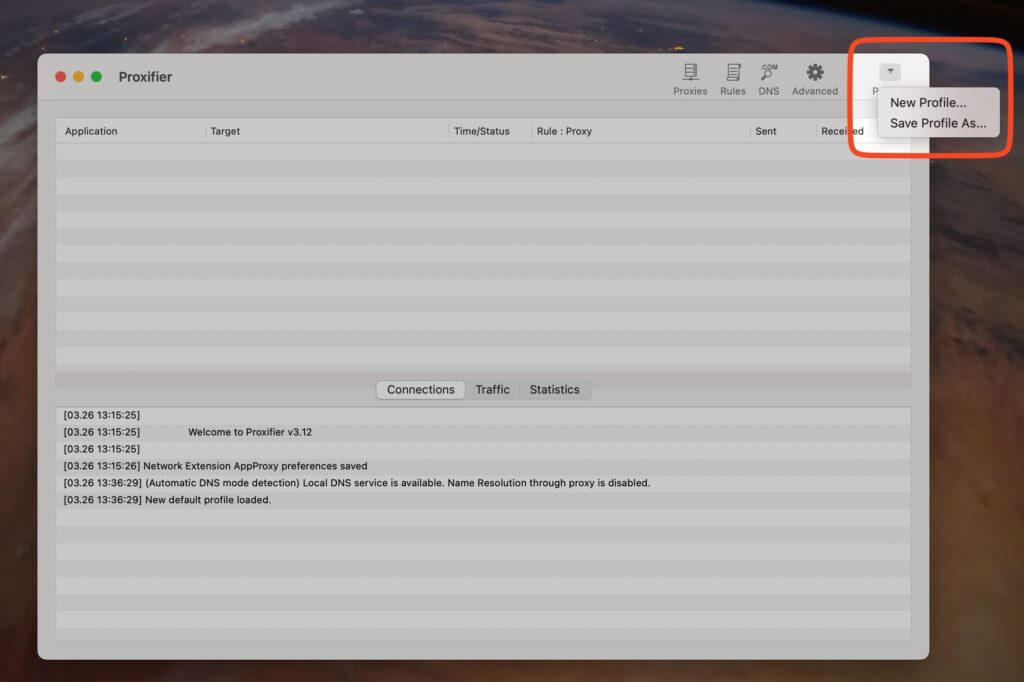Click the Application column header
This screenshot has width=1024, height=682.
tap(90, 131)
